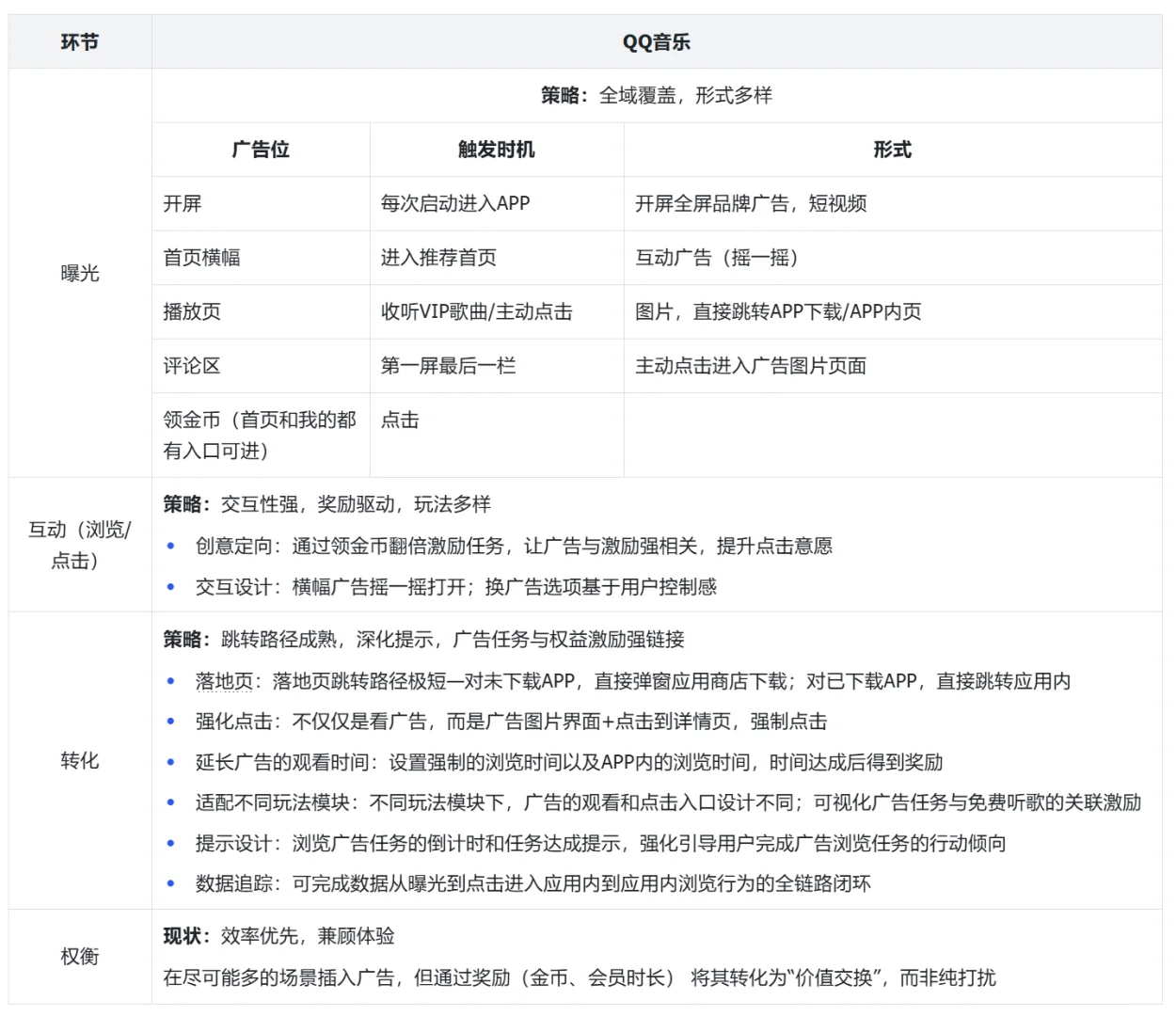Select the 策略：全域覆盖，形式多样 cell
The image size is (1176, 1016).
659,95
